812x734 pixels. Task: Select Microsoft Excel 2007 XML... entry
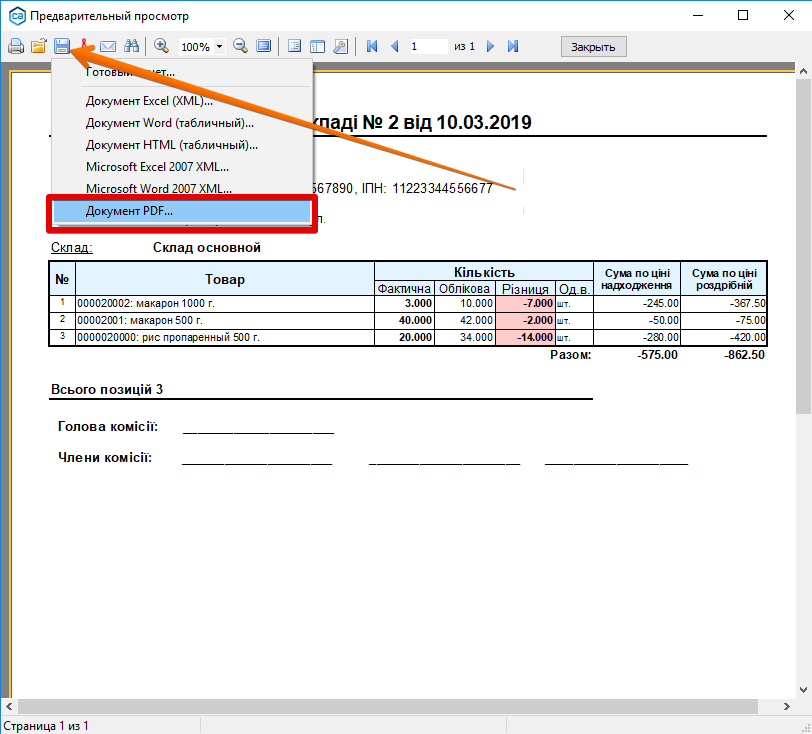coord(182,167)
